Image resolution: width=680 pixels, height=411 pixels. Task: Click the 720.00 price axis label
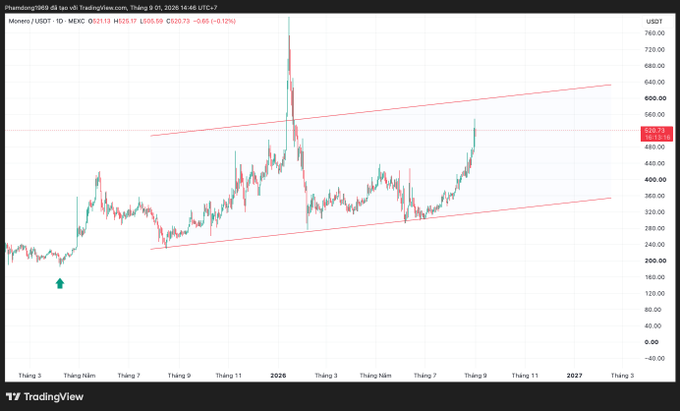point(655,50)
